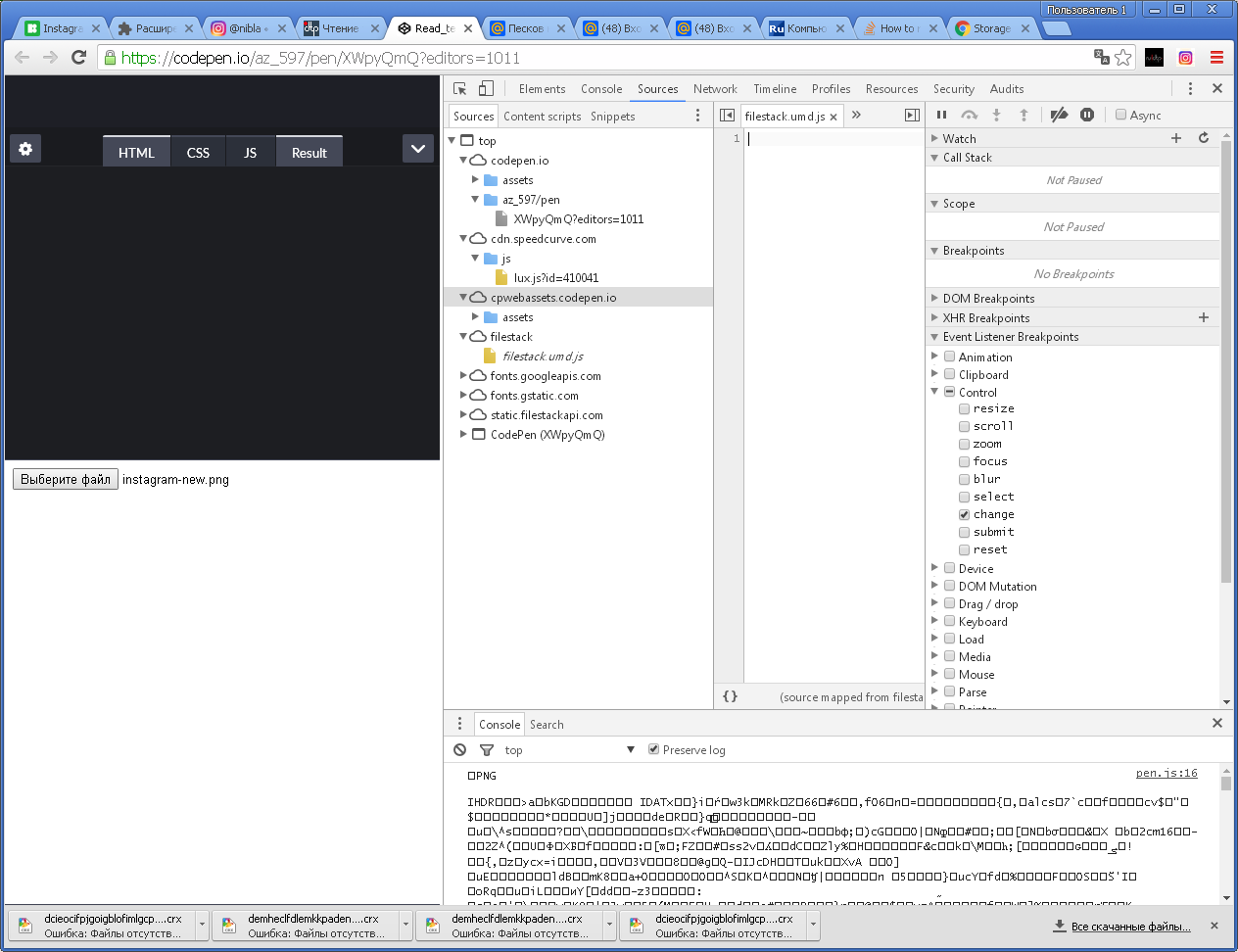Hide the navigator sidebar icon
1238x952 pixels.
[x=727, y=116]
